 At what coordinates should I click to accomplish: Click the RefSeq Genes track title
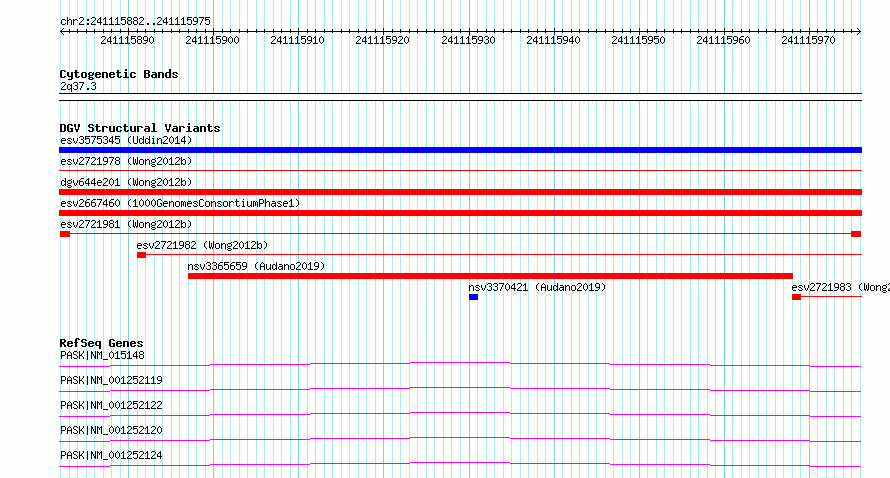pyautogui.click(x=101, y=343)
